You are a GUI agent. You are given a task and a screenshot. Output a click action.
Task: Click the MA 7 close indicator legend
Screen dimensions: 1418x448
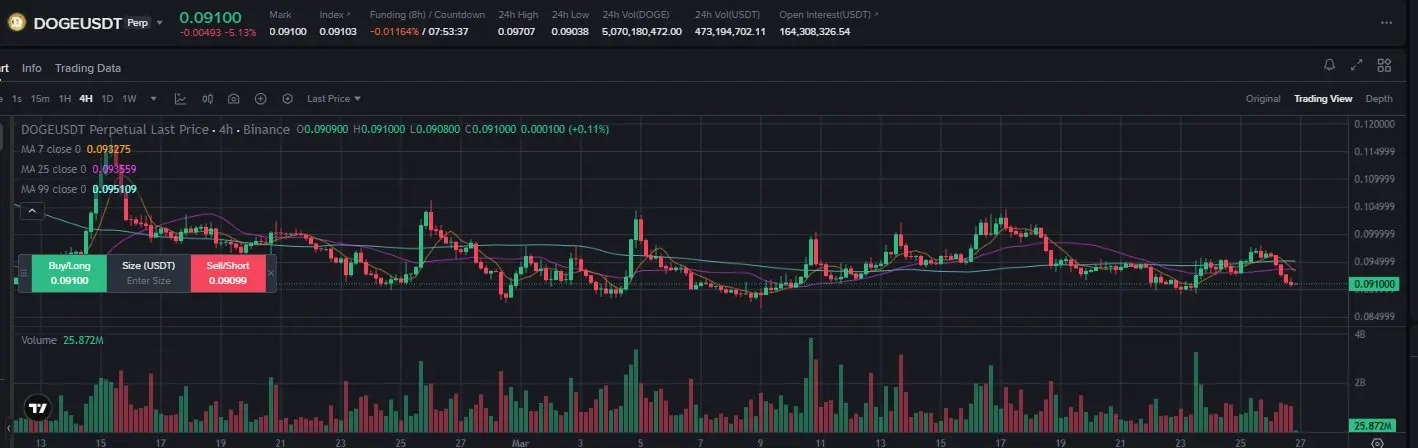(76, 149)
